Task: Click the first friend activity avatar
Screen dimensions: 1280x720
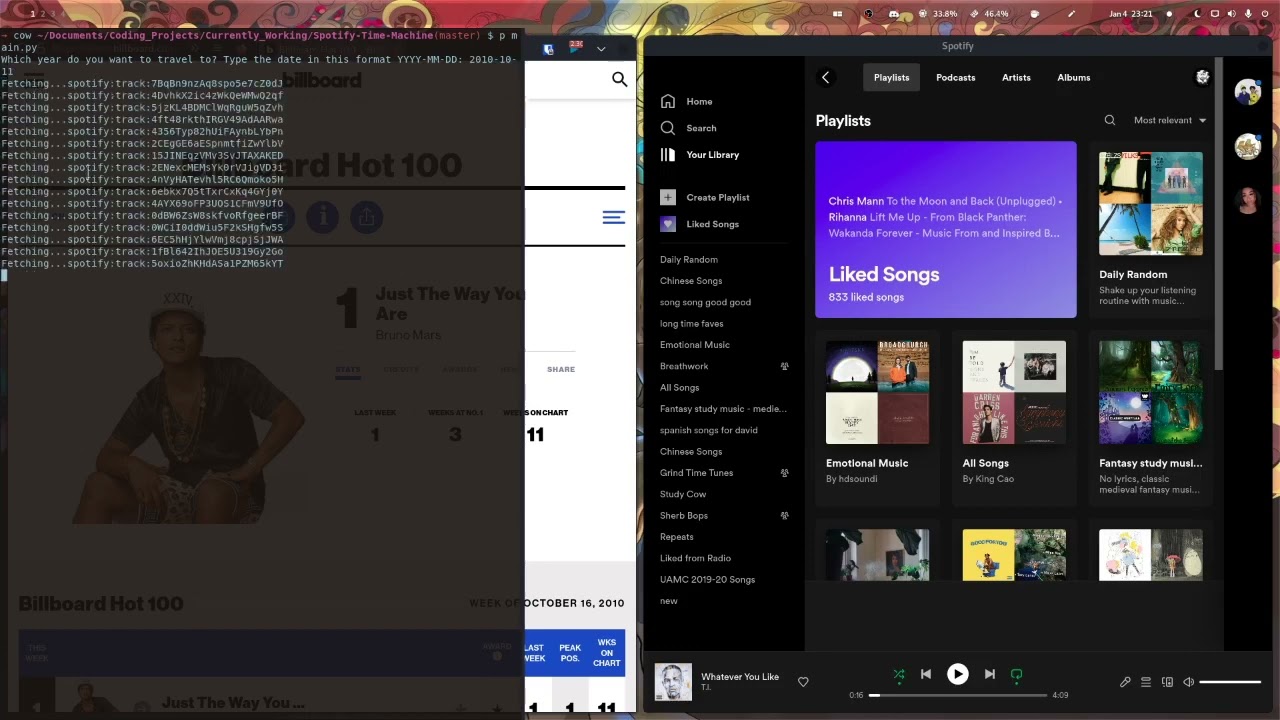Action: click(x=1248, y=93)
